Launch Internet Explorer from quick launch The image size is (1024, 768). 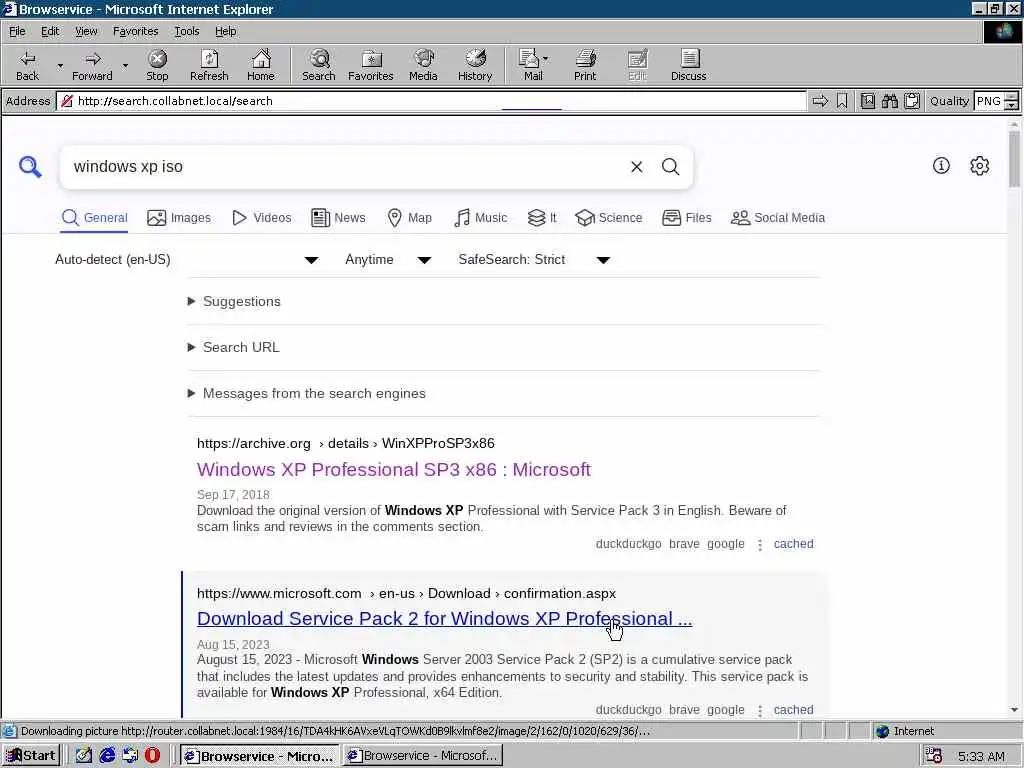107,755
